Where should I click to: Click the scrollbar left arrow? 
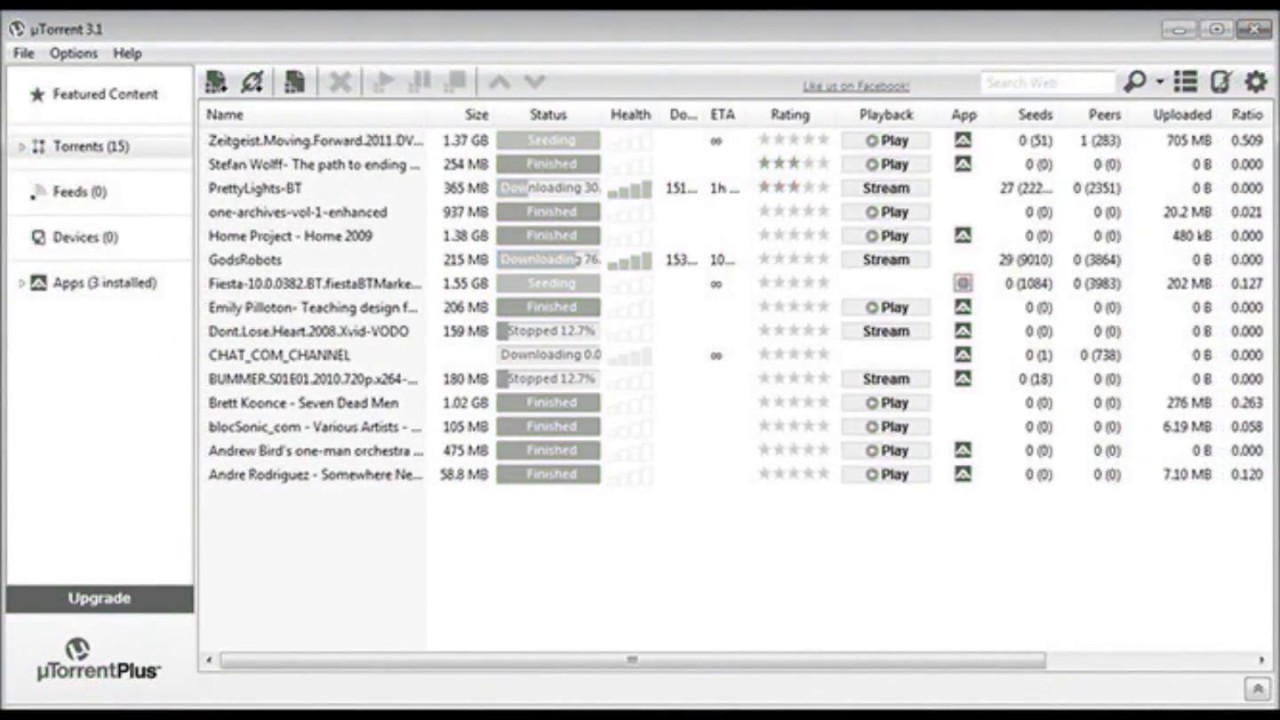209,660
